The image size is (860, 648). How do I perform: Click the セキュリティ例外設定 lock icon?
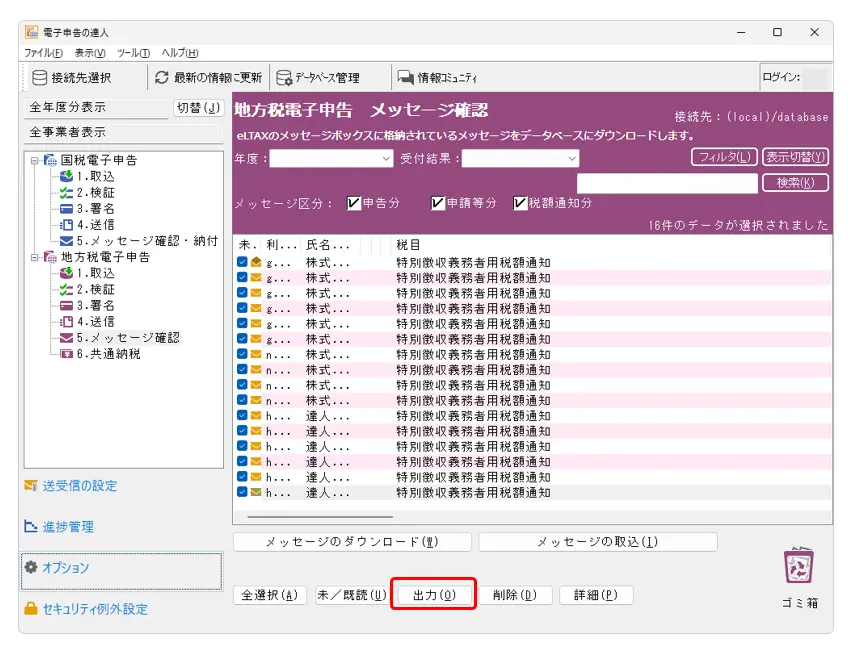tap(31, 608)
